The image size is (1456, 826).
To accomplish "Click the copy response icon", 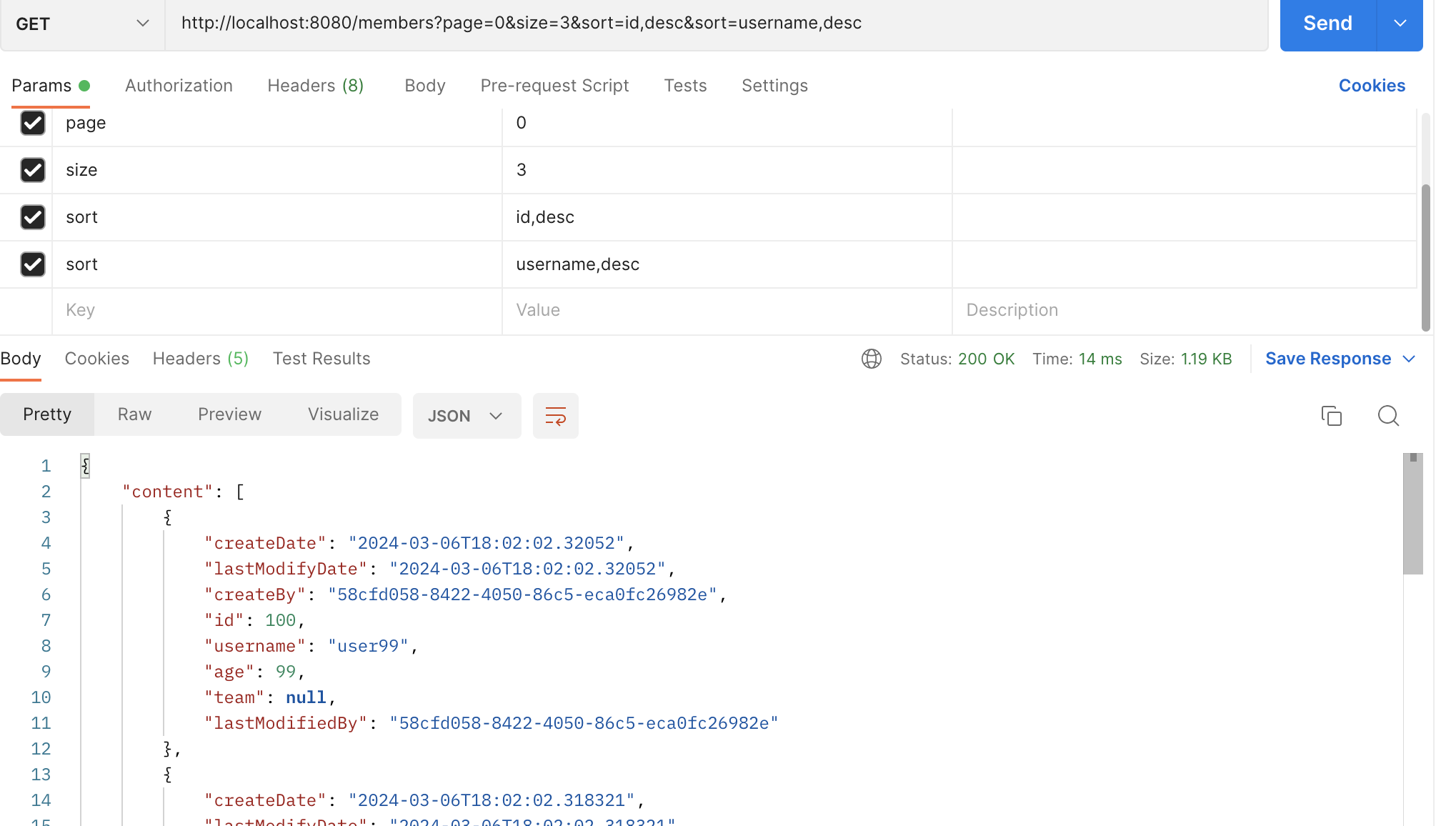I will tap(1331, 415).
